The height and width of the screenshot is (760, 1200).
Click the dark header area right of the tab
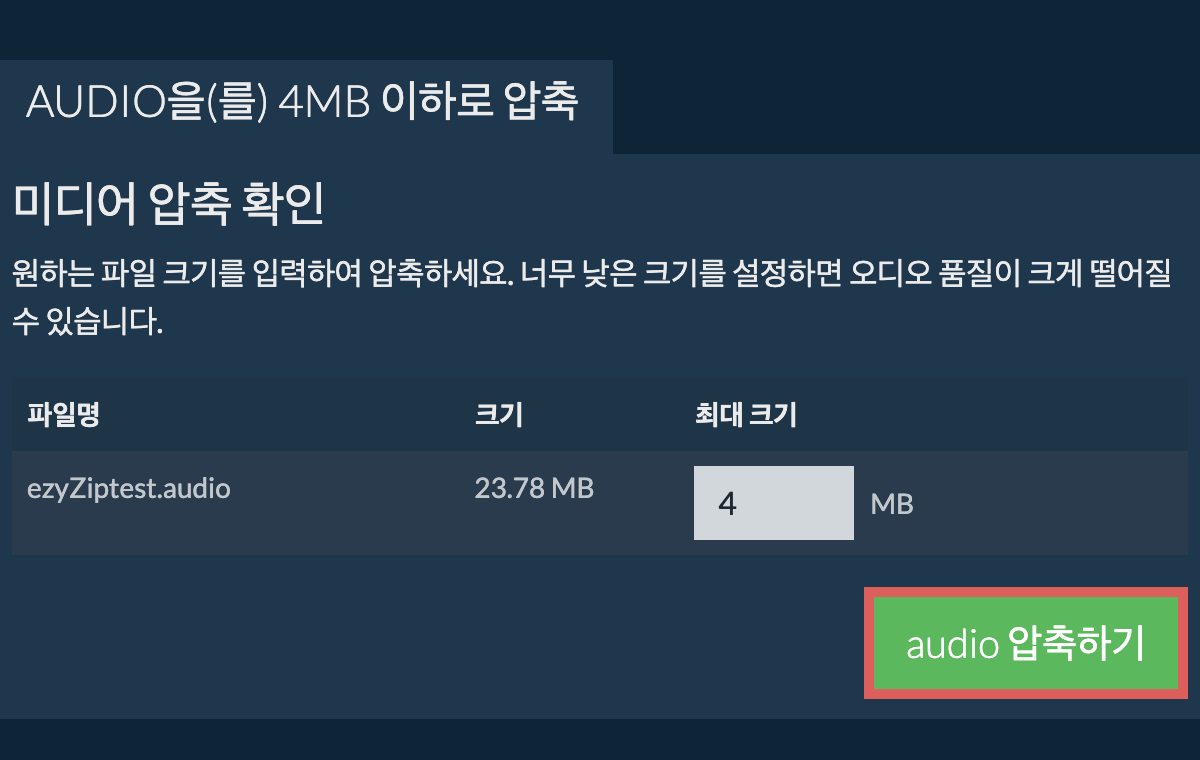click(906, 106)
